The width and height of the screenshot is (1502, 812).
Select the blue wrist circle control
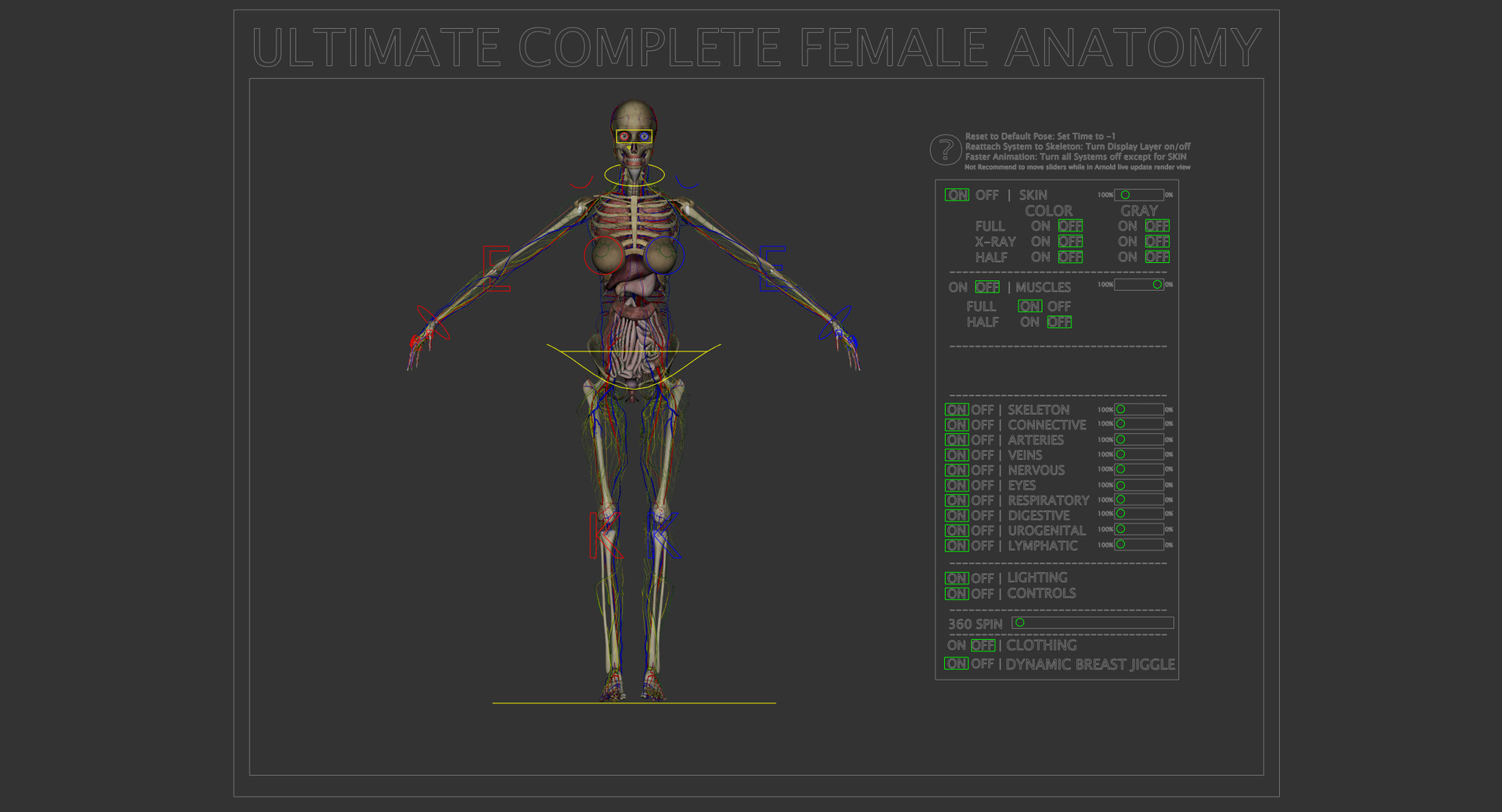835,322
